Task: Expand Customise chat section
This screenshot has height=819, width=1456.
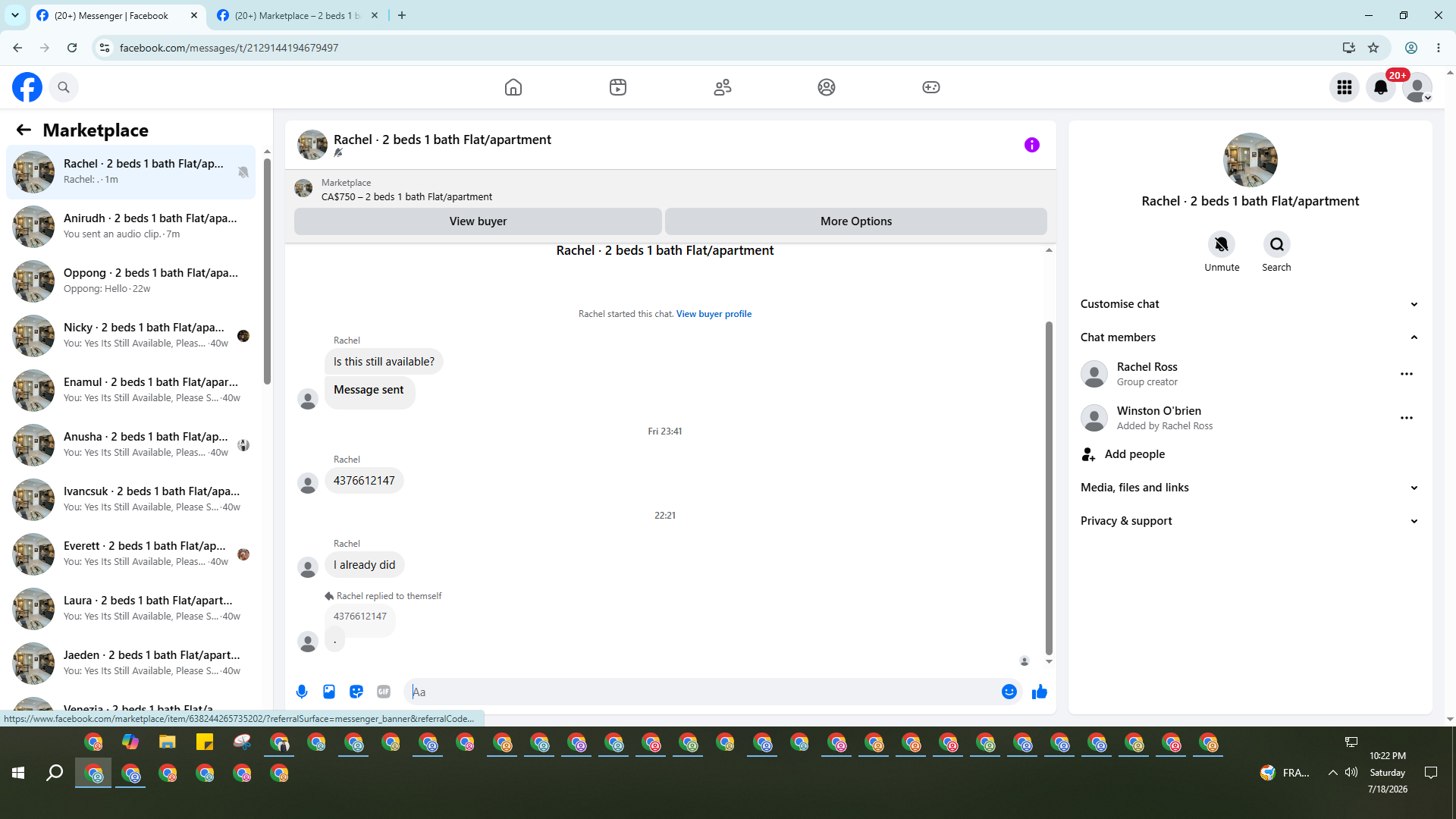Action: pos(1250,304)
